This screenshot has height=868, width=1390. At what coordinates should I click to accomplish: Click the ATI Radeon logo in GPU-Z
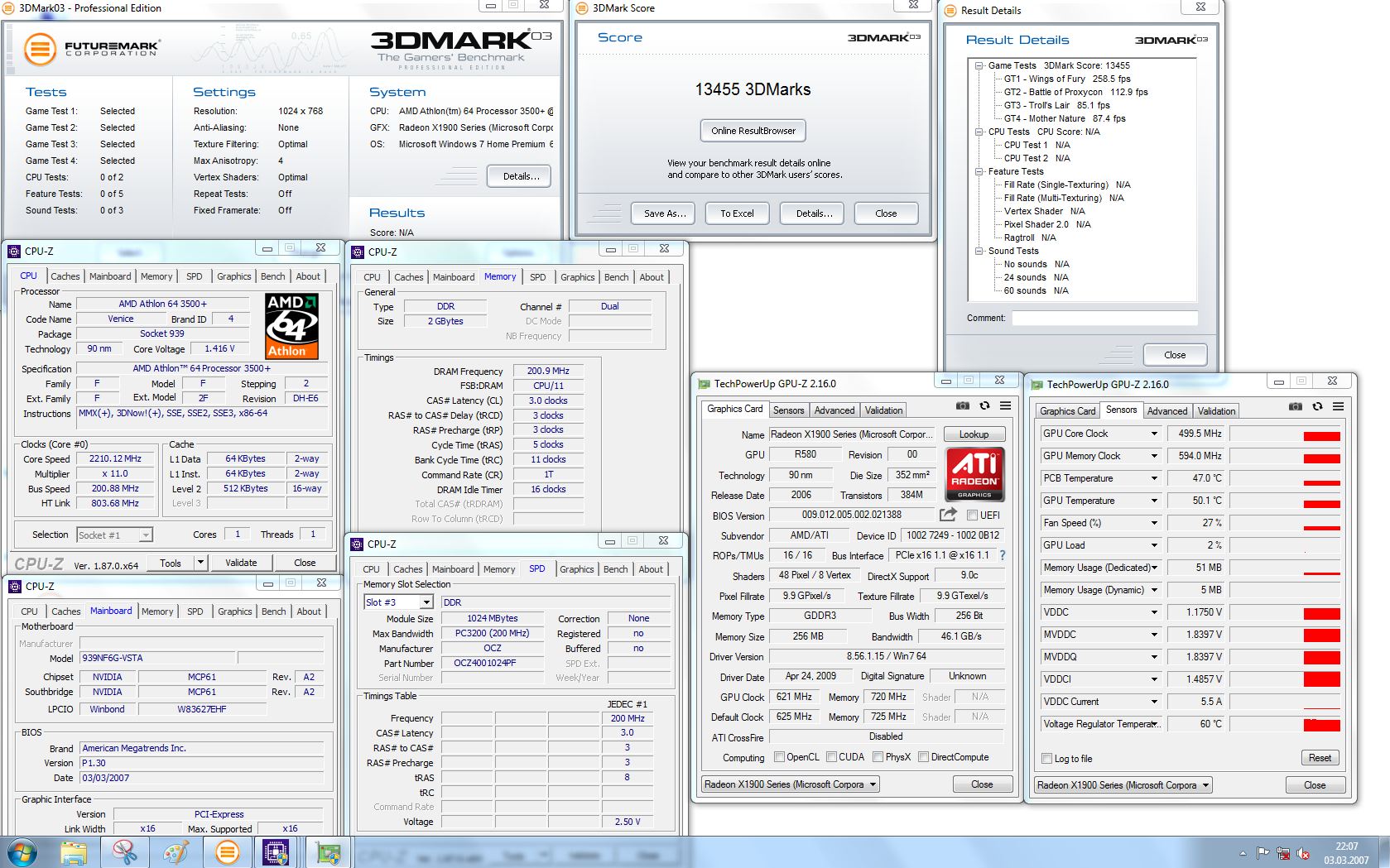click(974, 475)
